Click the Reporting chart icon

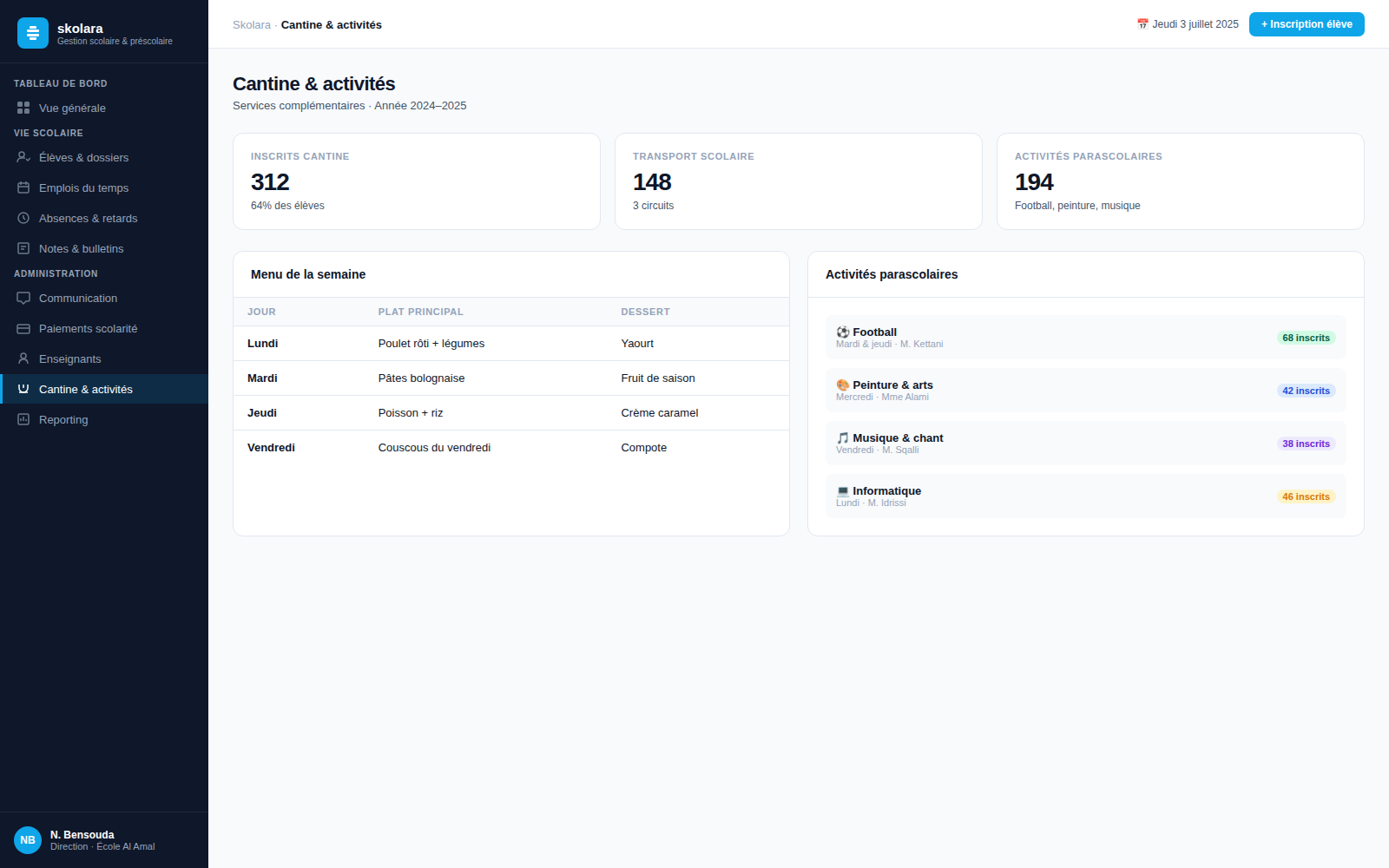tap(23, 419)
